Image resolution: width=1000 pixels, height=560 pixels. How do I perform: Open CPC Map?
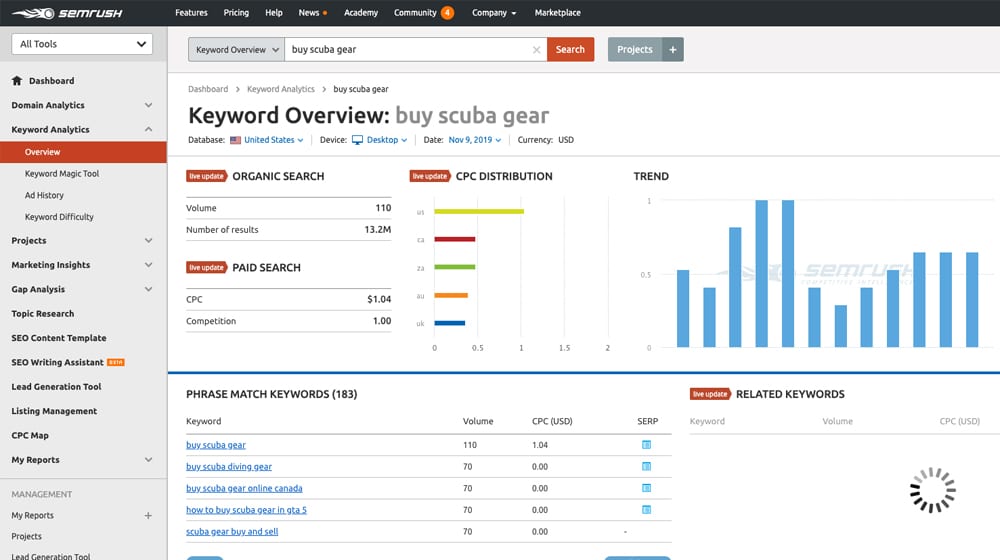tap(30, 435)
